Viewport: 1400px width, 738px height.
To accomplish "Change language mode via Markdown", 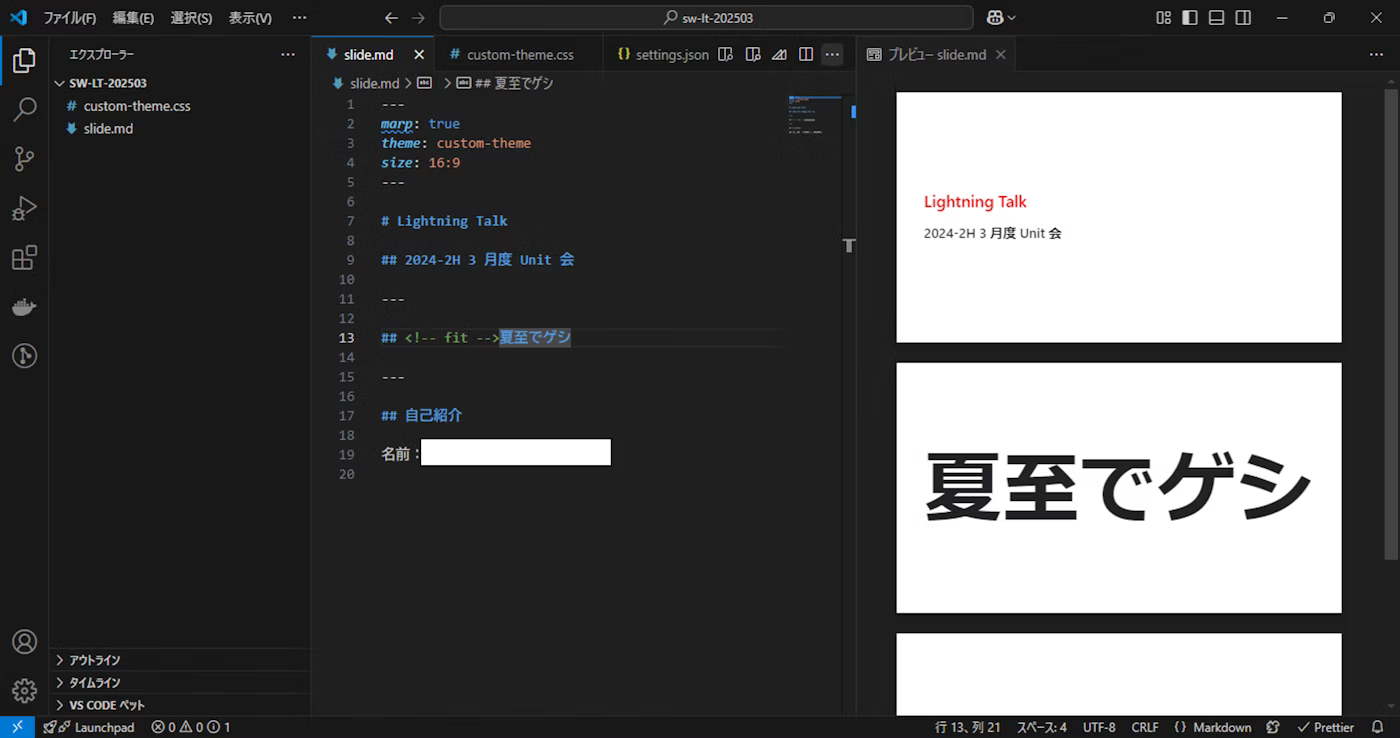I will click(x=1212, y=727).
